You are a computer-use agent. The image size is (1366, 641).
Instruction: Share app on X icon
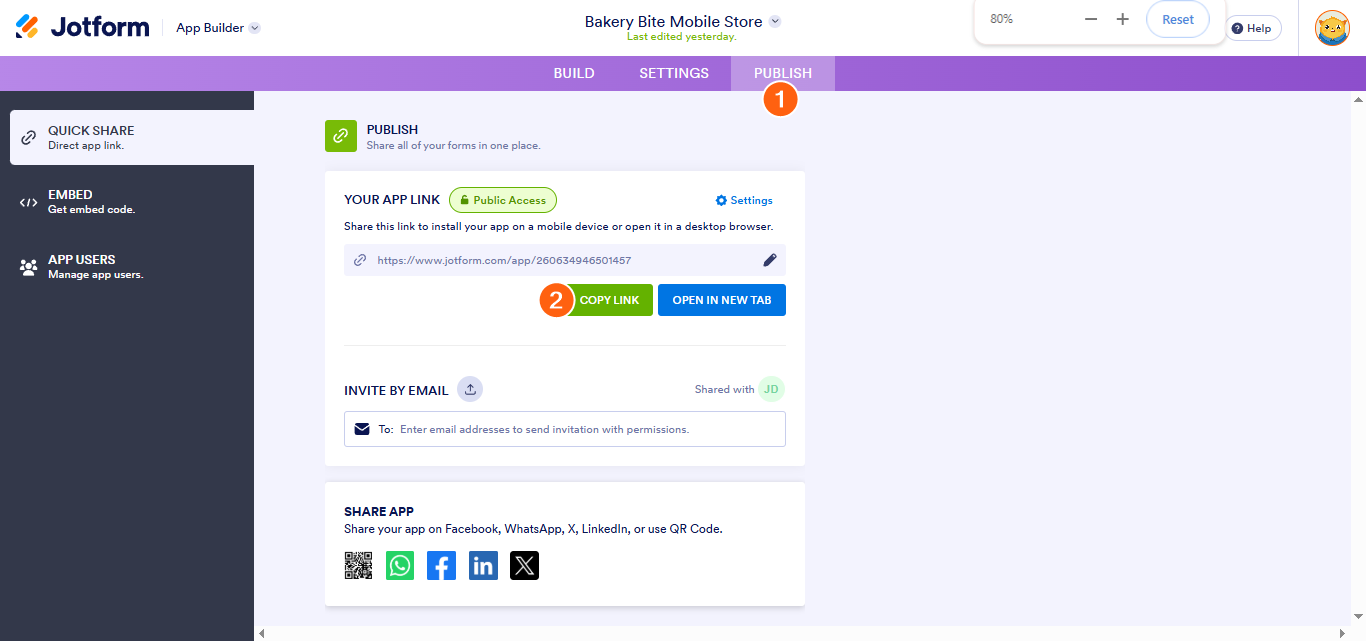point(524,566)
